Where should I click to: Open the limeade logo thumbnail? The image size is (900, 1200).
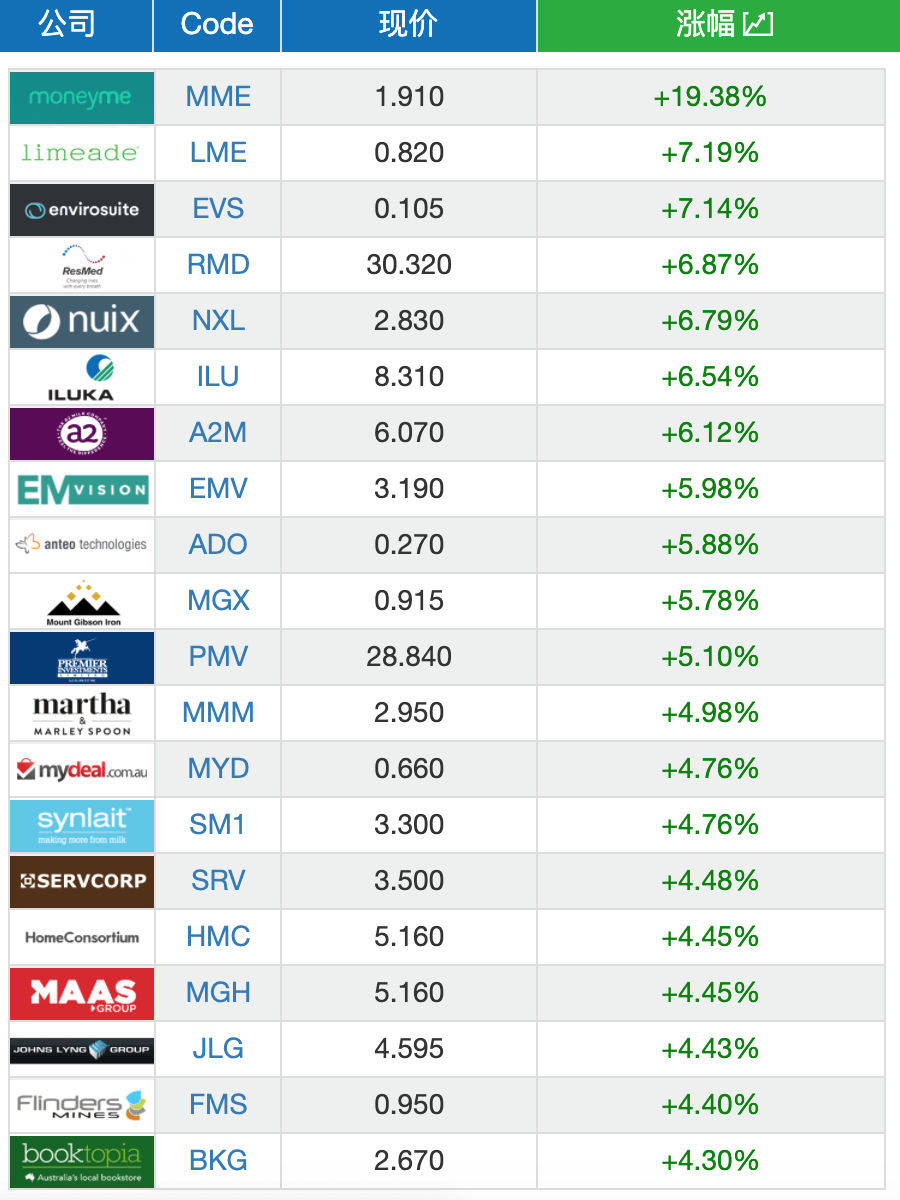81,153
